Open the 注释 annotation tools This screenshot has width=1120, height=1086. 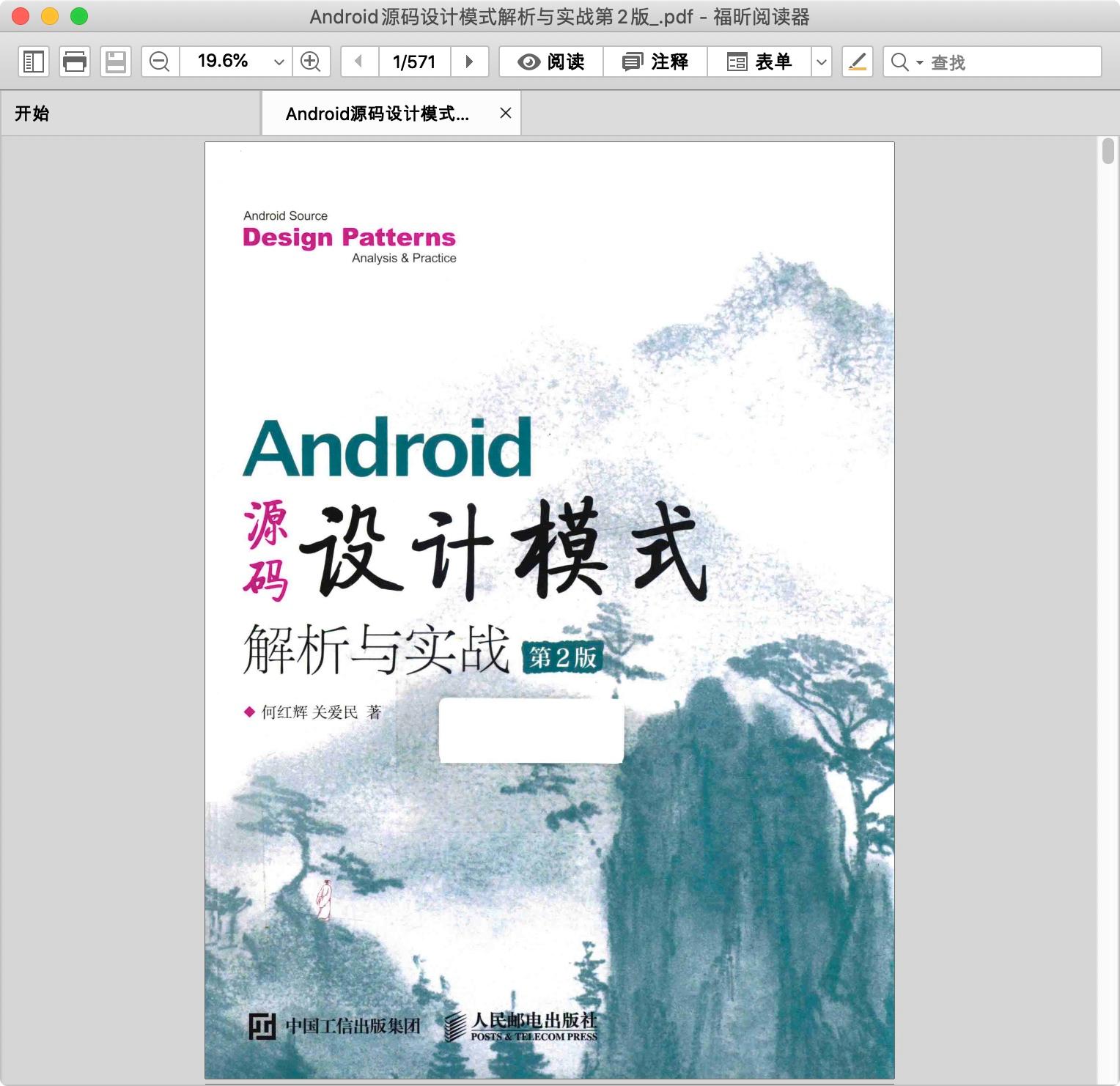(655, 62)
